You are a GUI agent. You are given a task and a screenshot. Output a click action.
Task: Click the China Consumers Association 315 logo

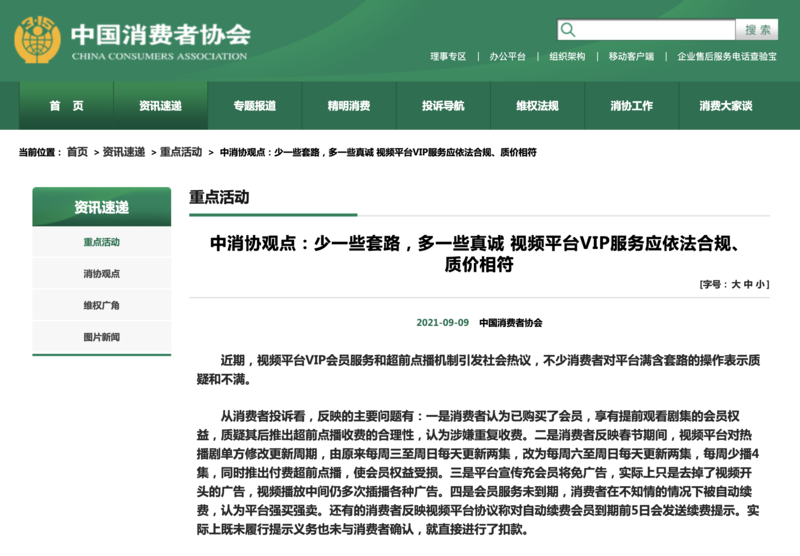click(x=37, y=40)
